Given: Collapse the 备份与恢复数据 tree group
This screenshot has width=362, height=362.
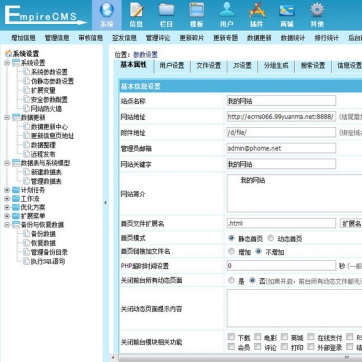Looking at the screenshot, I should pyautogui.click(x=7, y=225).
